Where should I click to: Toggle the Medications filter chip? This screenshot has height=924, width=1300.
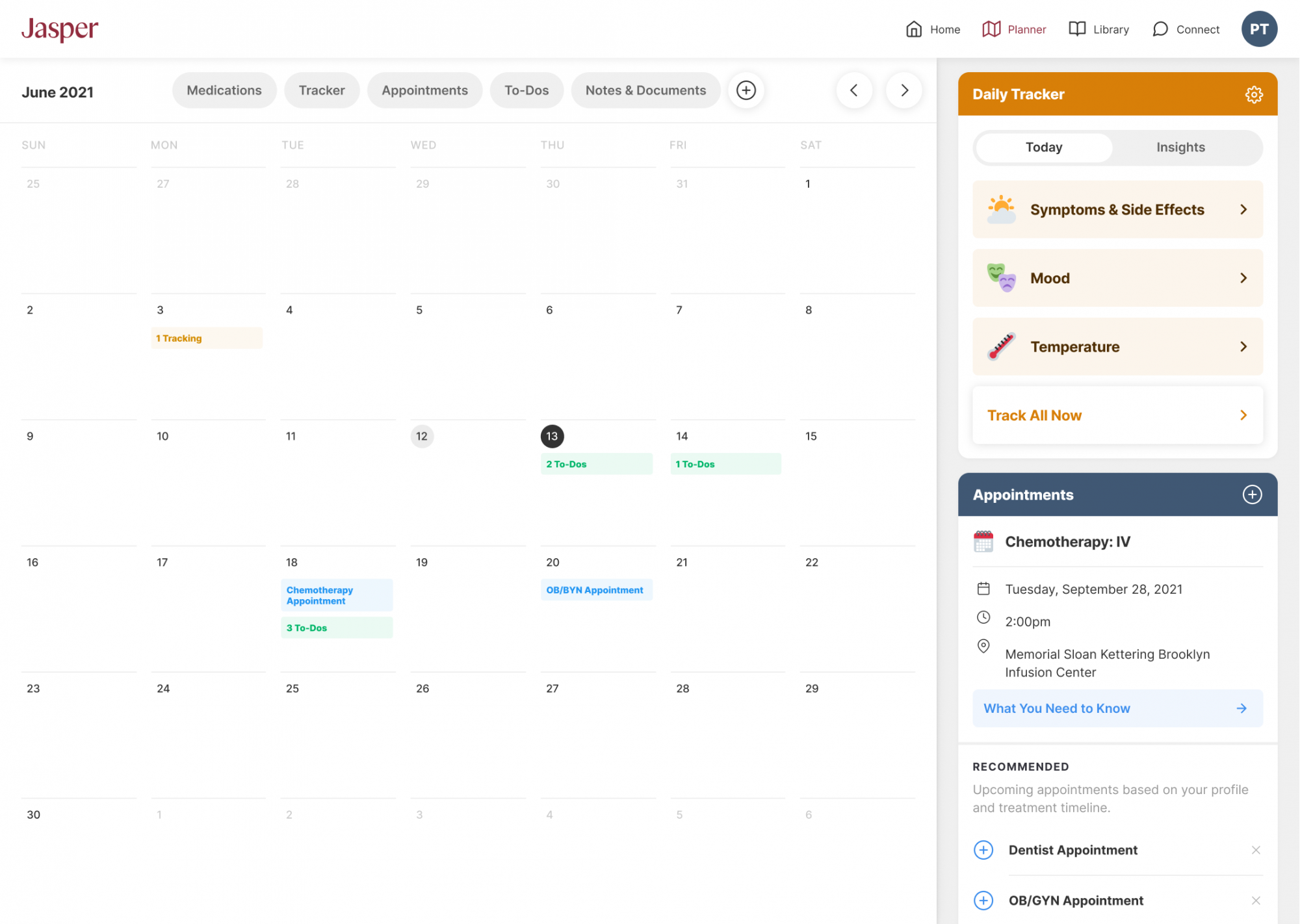tap(224, 90)
